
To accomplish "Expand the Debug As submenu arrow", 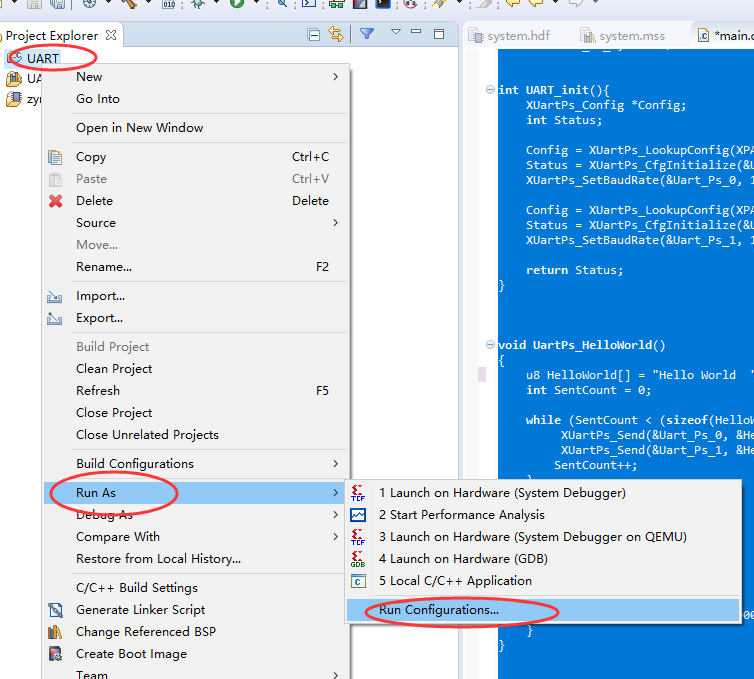I will (336, 515).
